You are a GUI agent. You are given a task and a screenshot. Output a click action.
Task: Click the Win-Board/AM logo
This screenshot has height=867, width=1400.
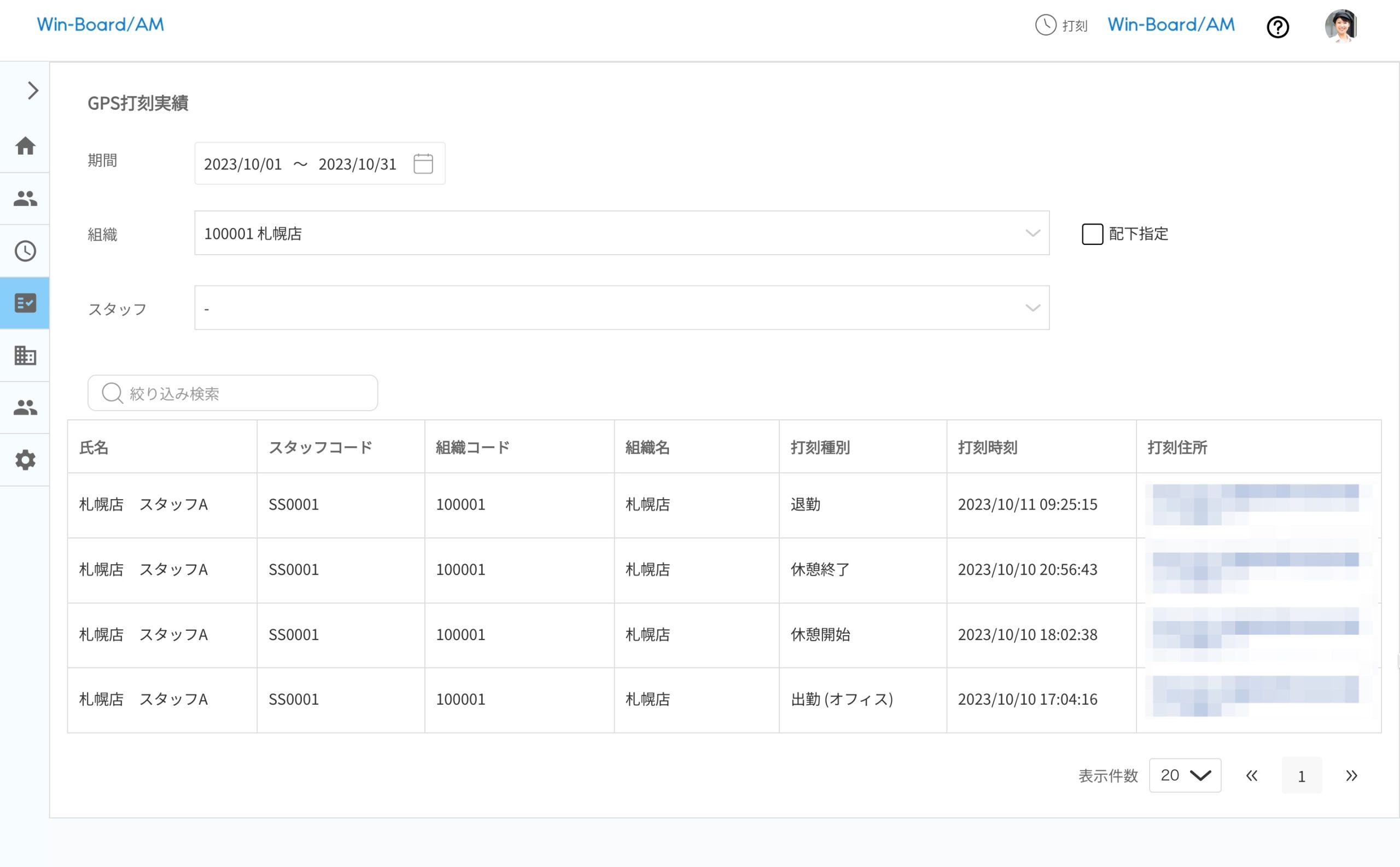click(x=101, y=24)
